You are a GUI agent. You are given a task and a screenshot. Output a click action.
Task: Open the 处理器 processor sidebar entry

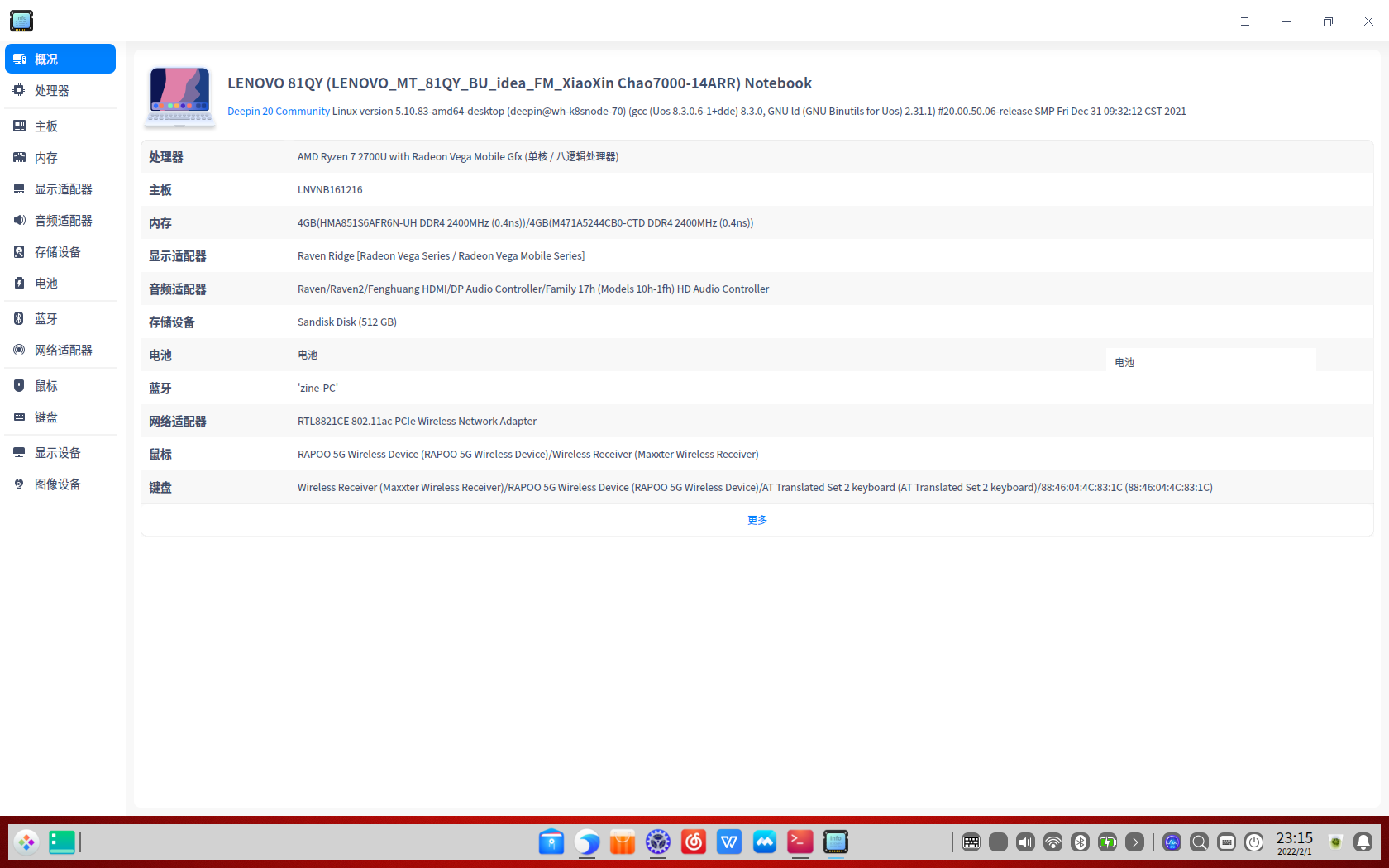coord(60,90)
